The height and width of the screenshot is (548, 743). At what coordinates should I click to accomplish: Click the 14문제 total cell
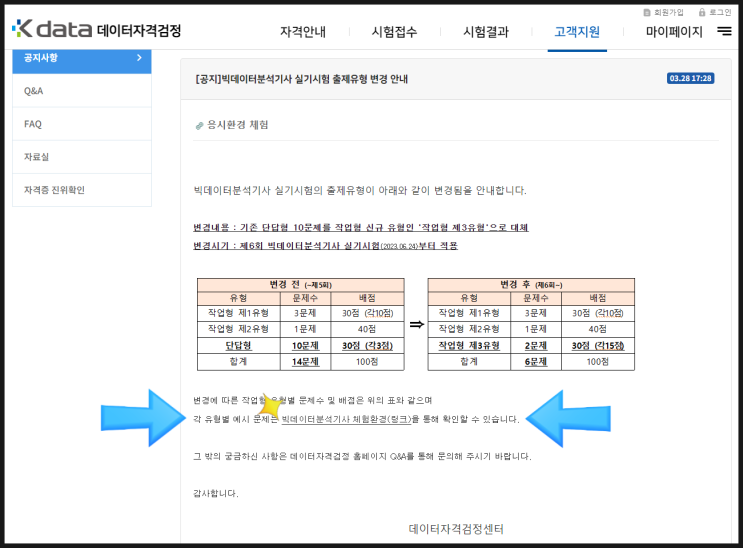click(x=305, y=362)
